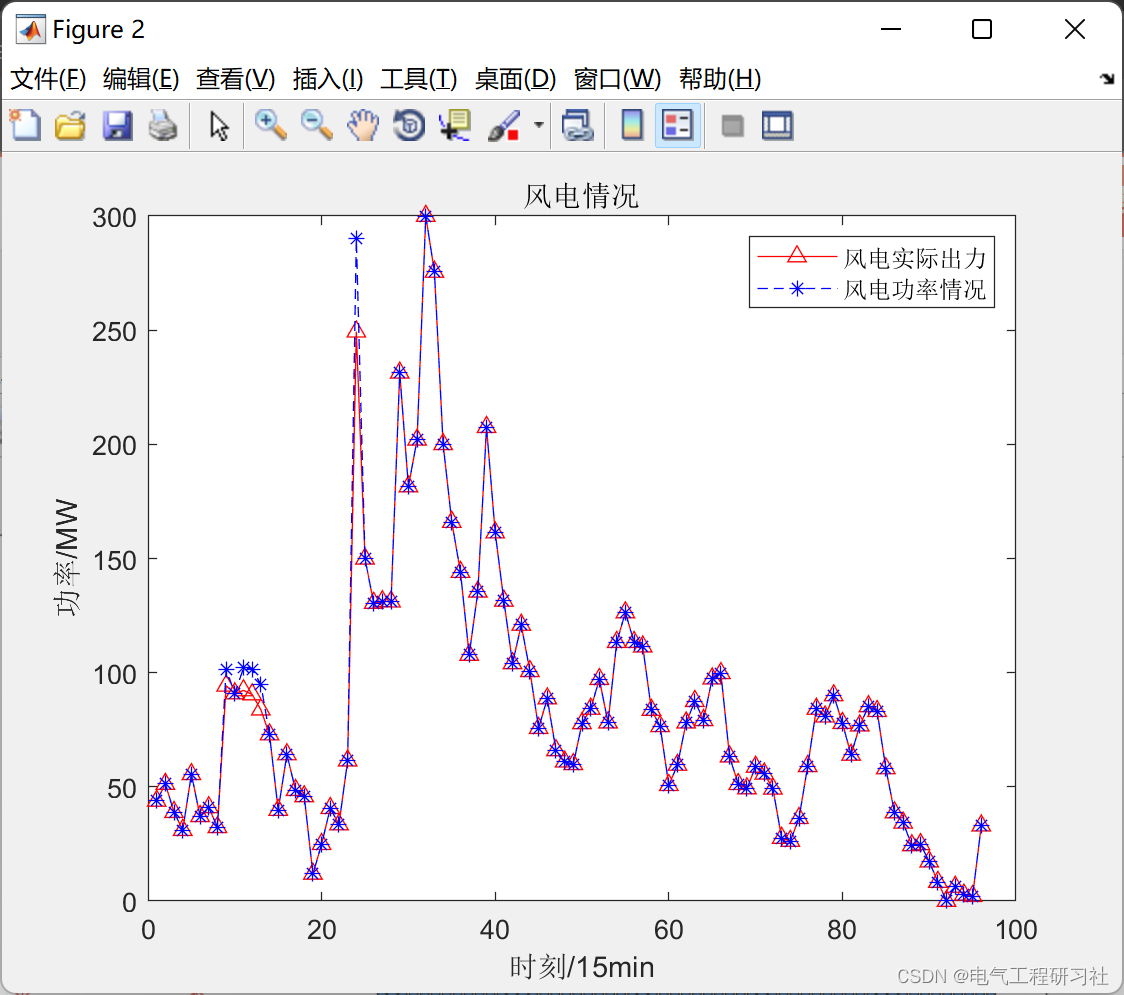Select the Edit Plot arrow tool

[x=219, y=125]
